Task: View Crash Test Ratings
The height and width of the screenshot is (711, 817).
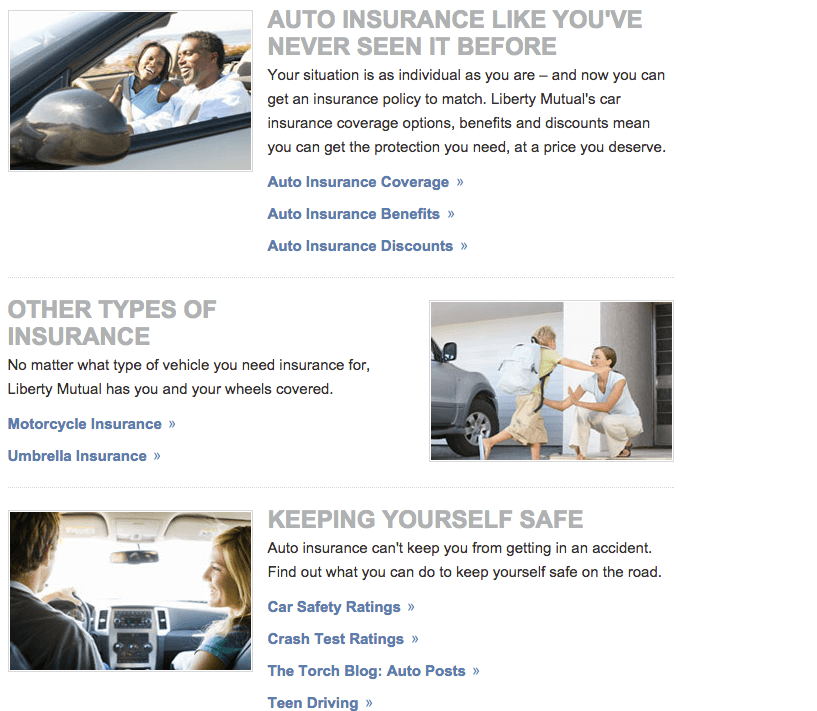Action: 336,639
